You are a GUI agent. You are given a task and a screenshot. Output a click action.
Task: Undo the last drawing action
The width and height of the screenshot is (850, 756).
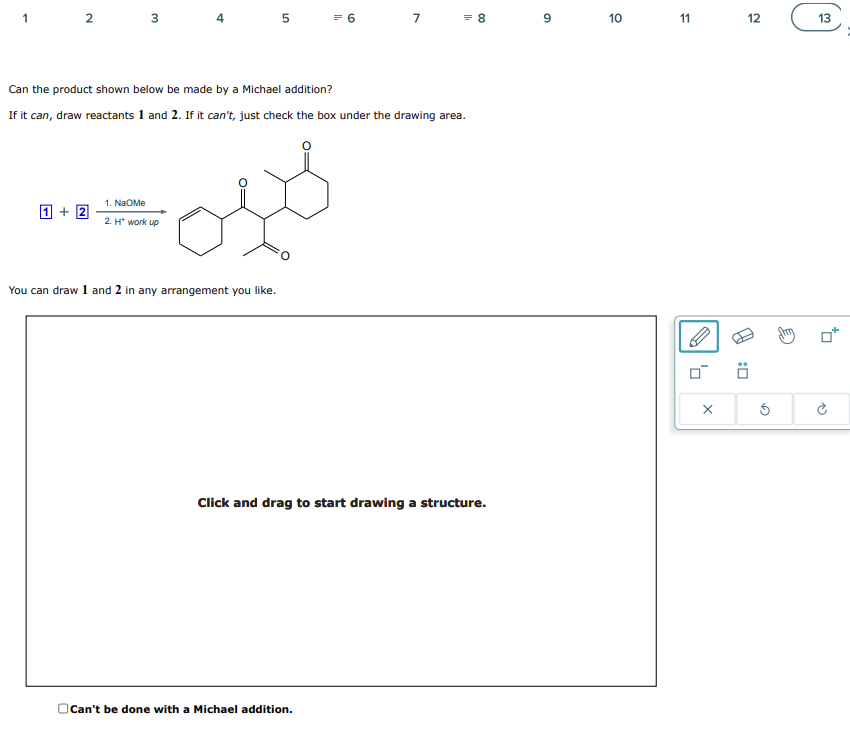764,409
